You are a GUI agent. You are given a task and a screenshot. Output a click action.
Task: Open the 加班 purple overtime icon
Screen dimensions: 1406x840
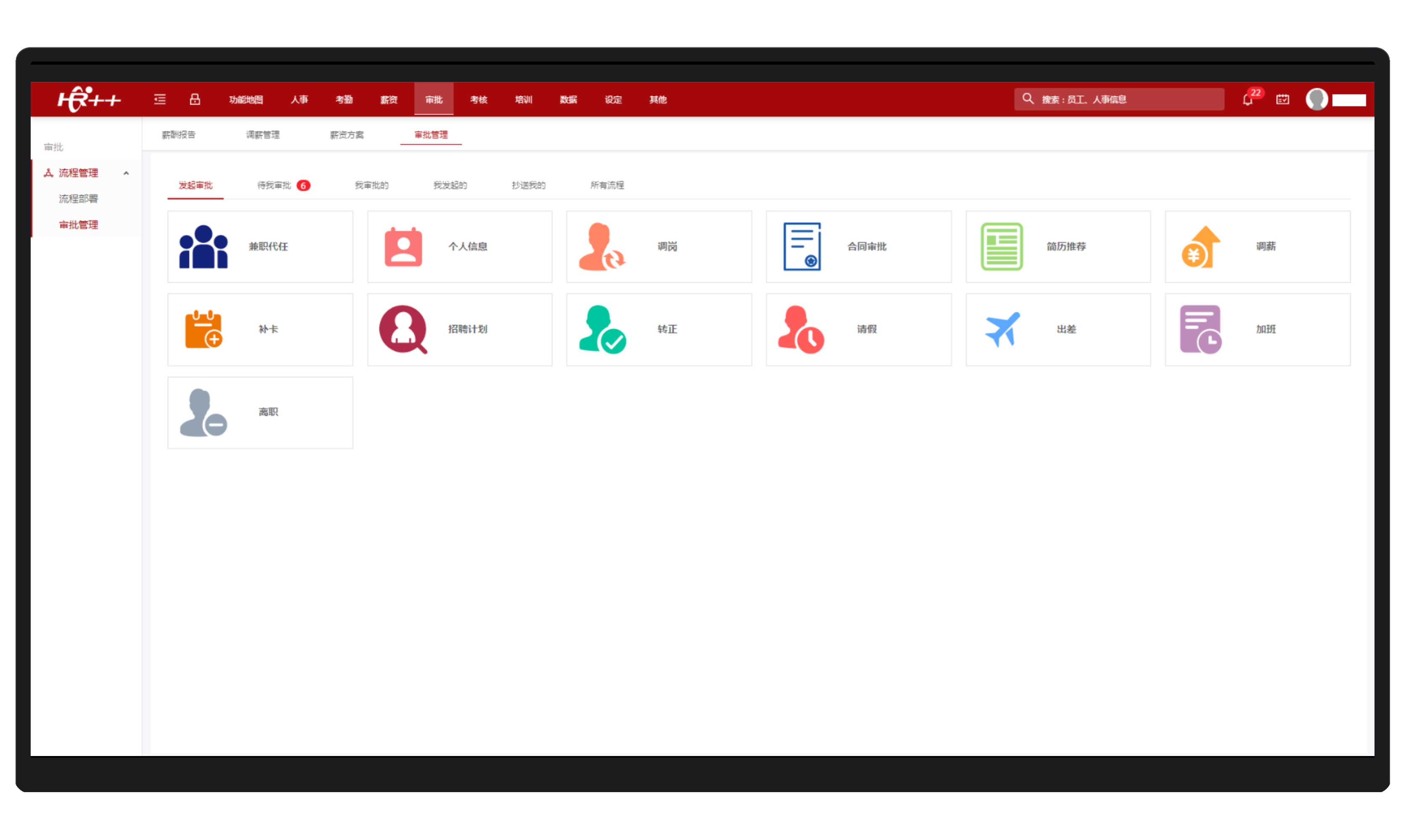click(x=1201, y=329)
